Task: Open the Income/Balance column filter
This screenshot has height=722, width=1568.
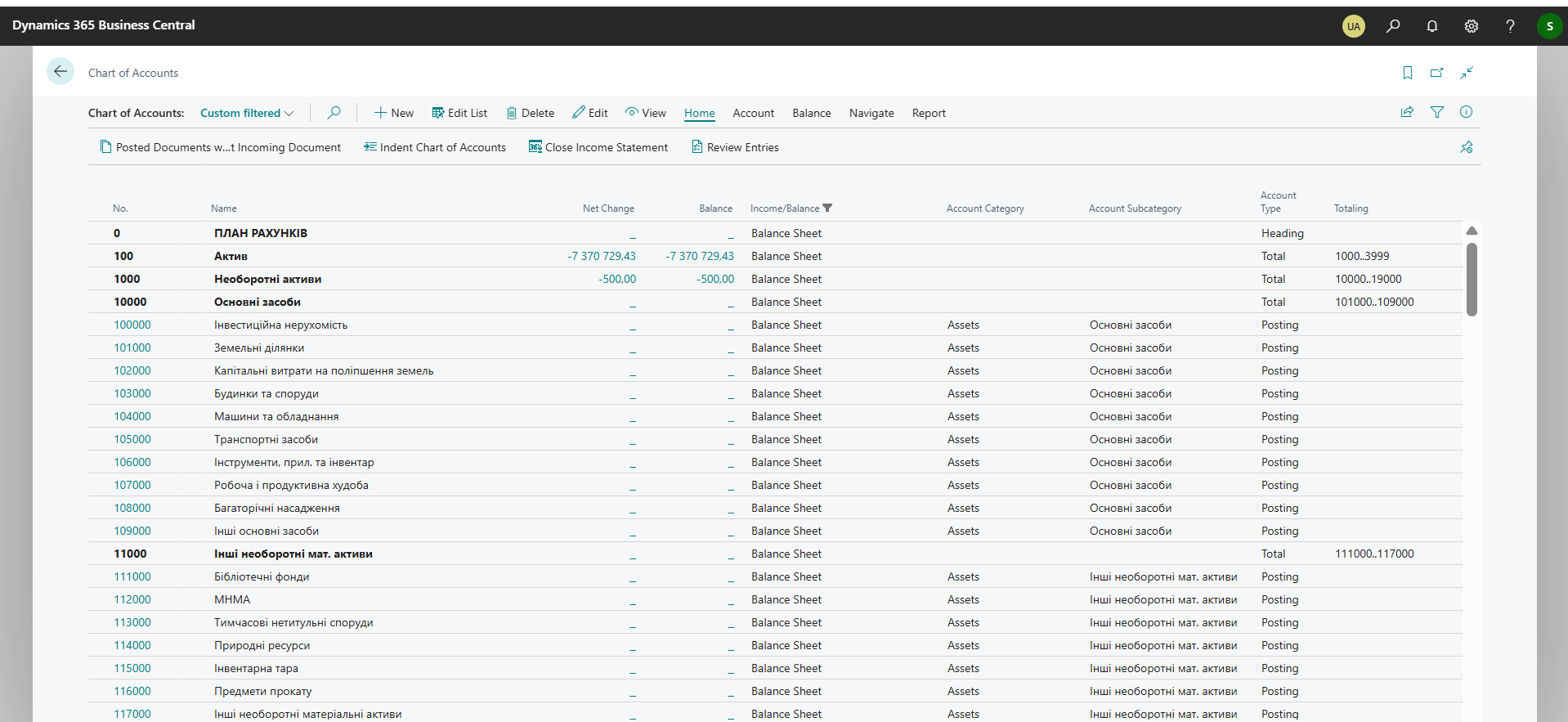Action: [827, 208]
